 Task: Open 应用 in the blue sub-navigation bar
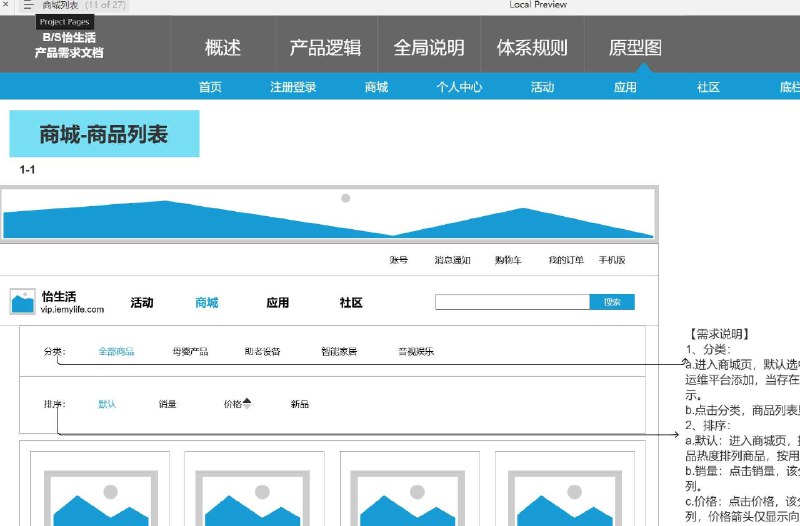pyautogui.click(x=625, y=87)
